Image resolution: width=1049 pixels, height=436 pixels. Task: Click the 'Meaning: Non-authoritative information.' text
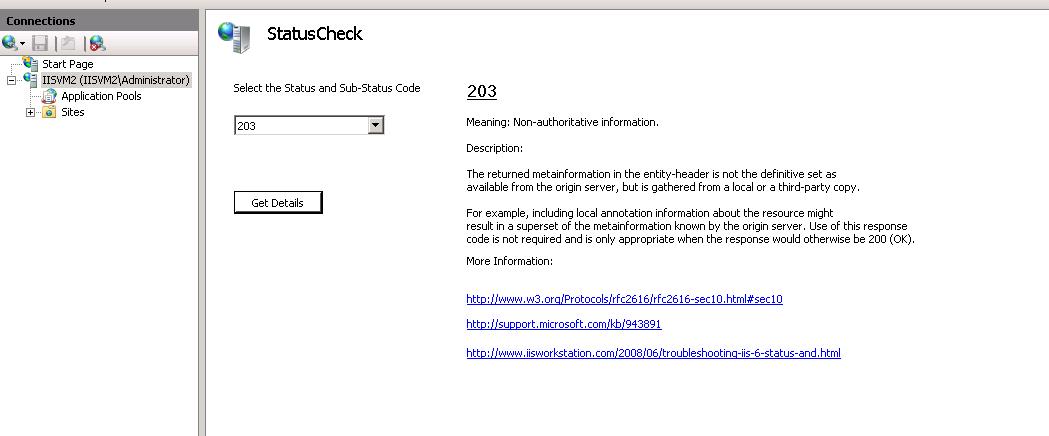point(563,122)
